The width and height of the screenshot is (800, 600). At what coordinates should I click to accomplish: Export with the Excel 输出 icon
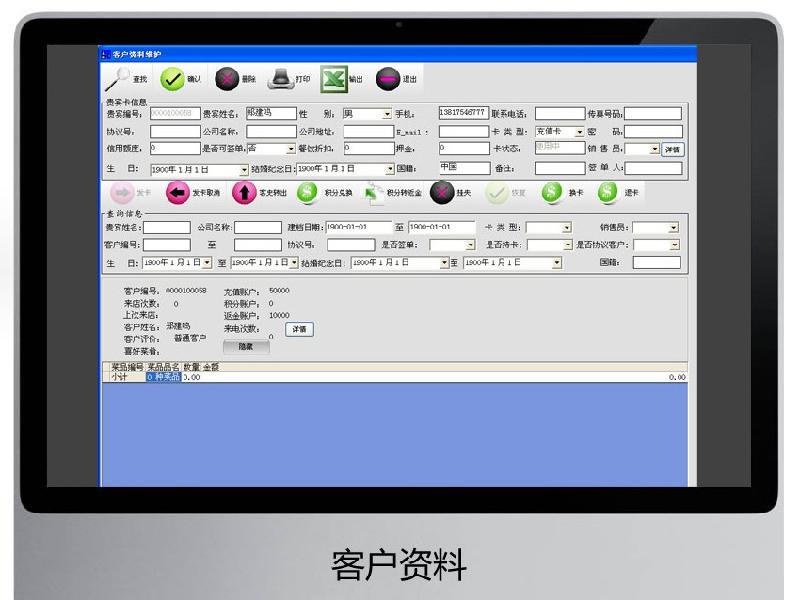(x=333, y=79)
